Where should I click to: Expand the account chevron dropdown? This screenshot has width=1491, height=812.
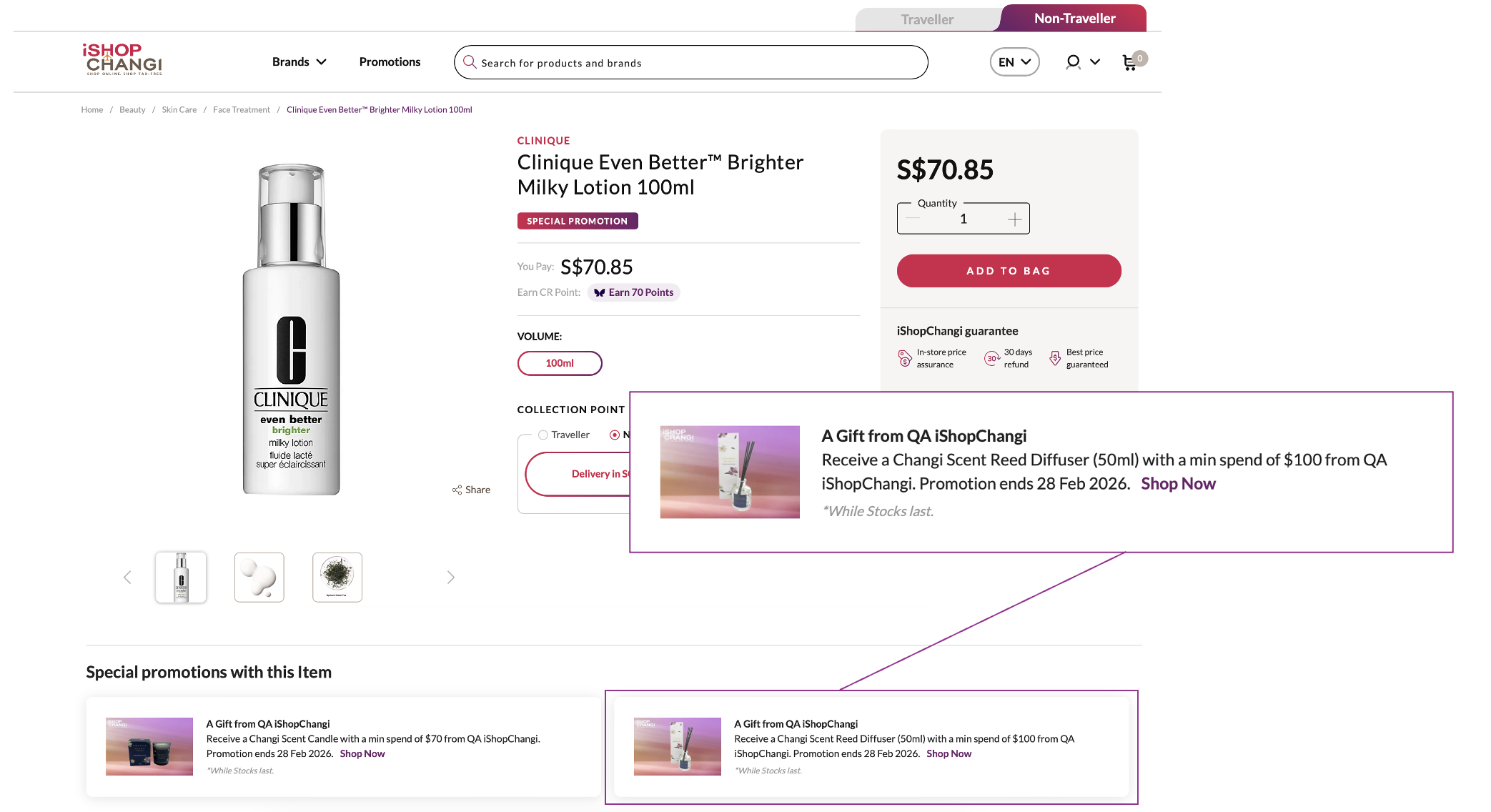[x=1094, y=62]
